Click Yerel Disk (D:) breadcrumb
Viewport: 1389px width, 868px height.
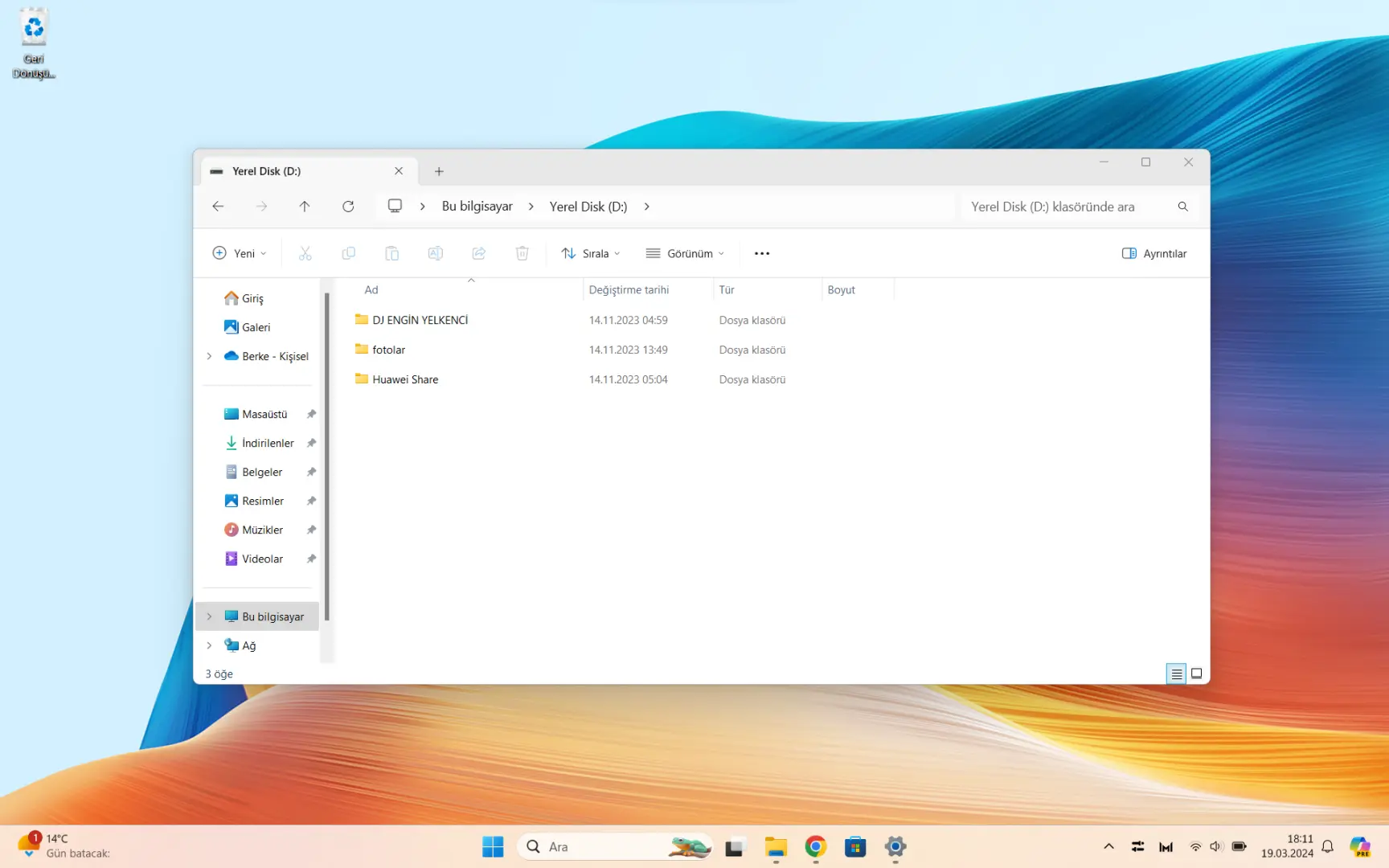click(588, 207)
